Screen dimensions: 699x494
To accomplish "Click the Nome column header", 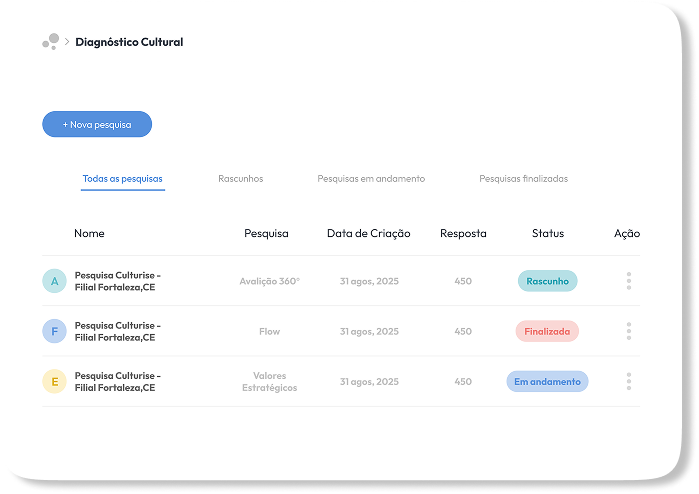I will point(89,233).
